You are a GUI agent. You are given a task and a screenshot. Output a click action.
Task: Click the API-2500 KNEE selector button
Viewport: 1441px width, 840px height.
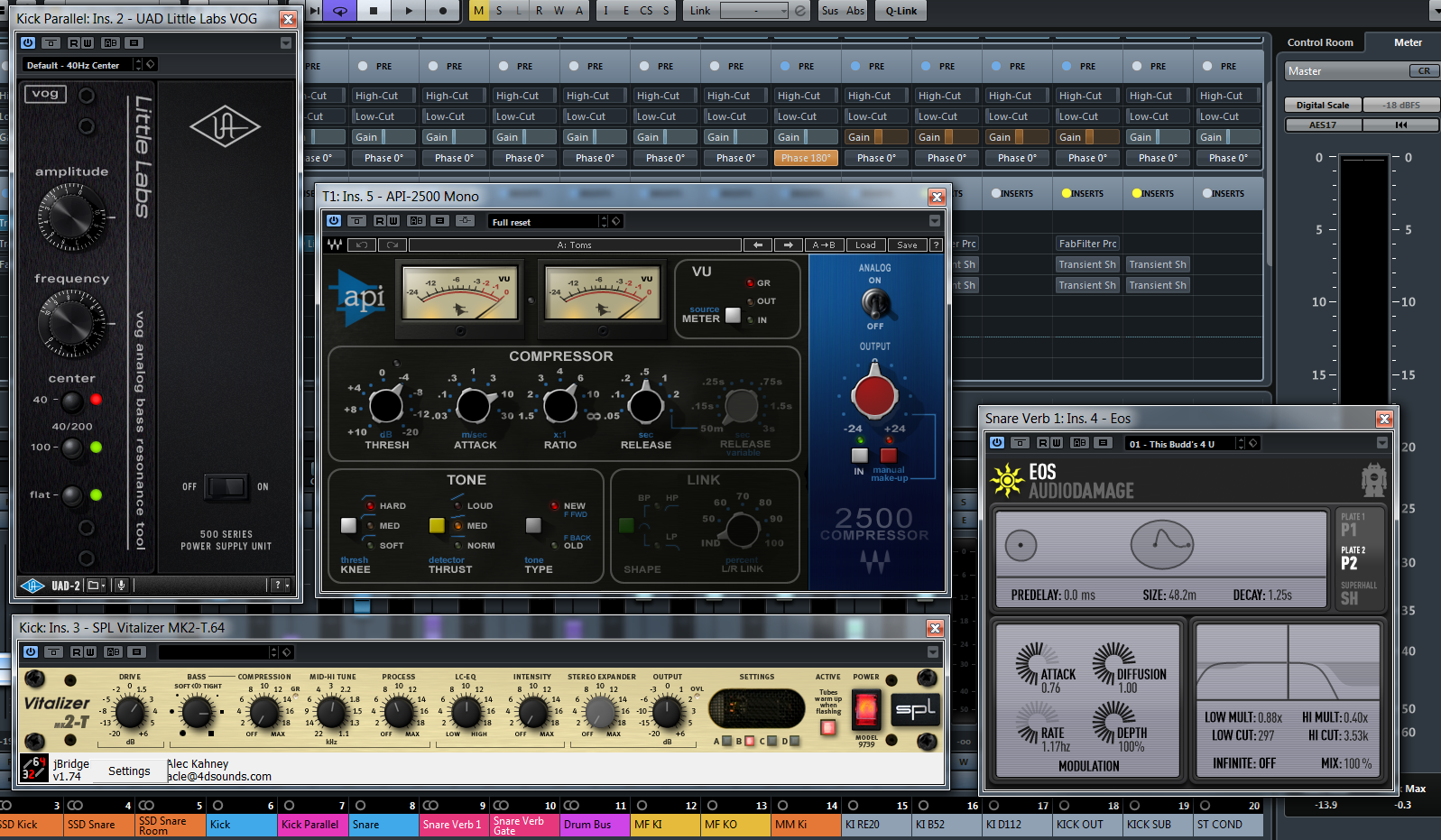348,525
